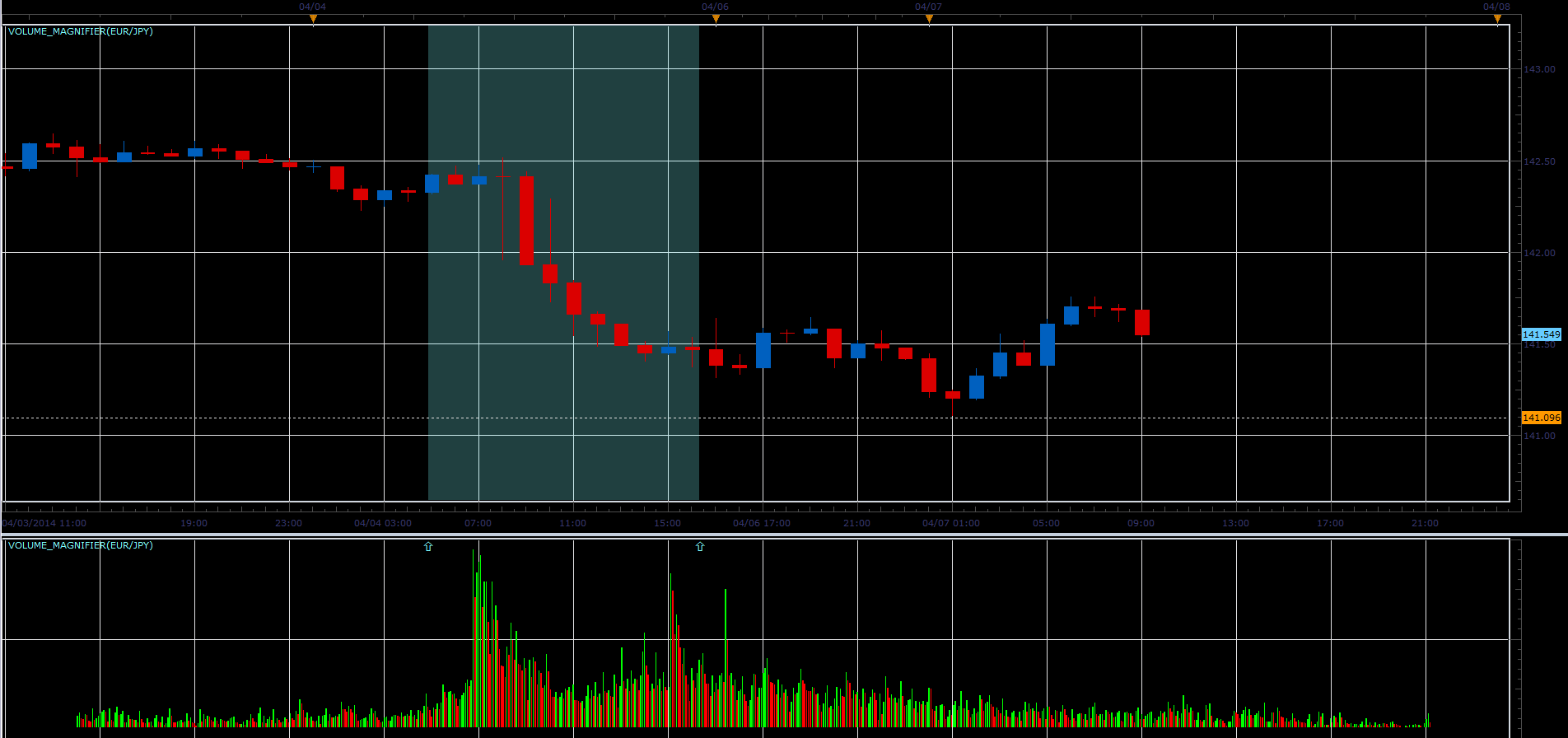Click the 09:00 time axis label

pyautogui.click(x=1141, y=523)
